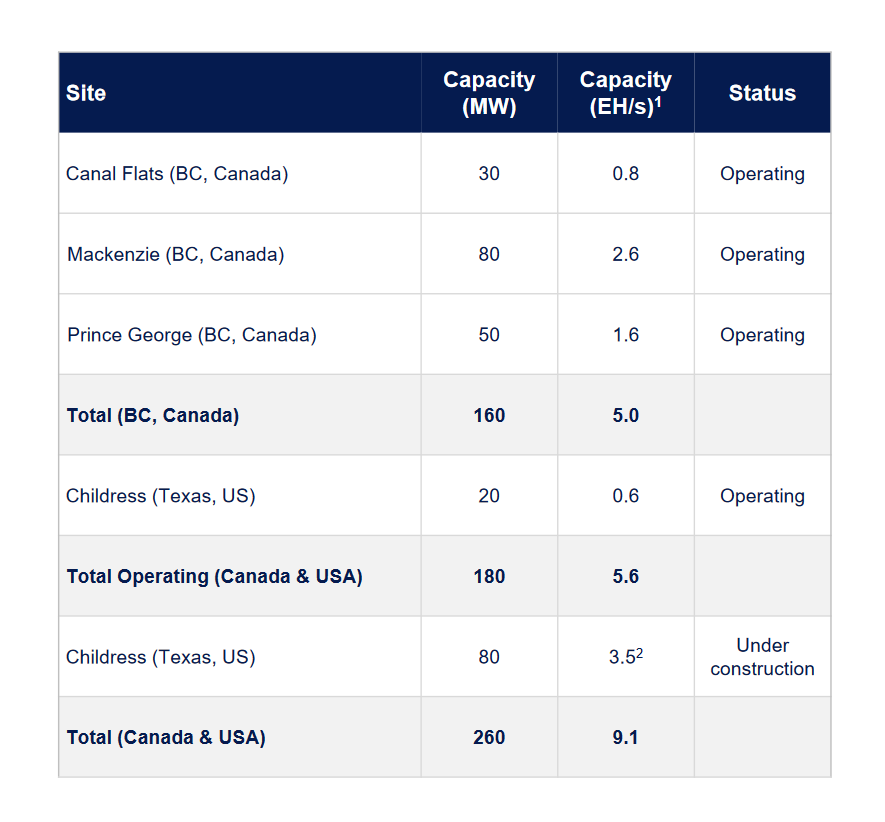
Task: Click the Total (Canada & USA) row label
Action: tap(166, 737)
